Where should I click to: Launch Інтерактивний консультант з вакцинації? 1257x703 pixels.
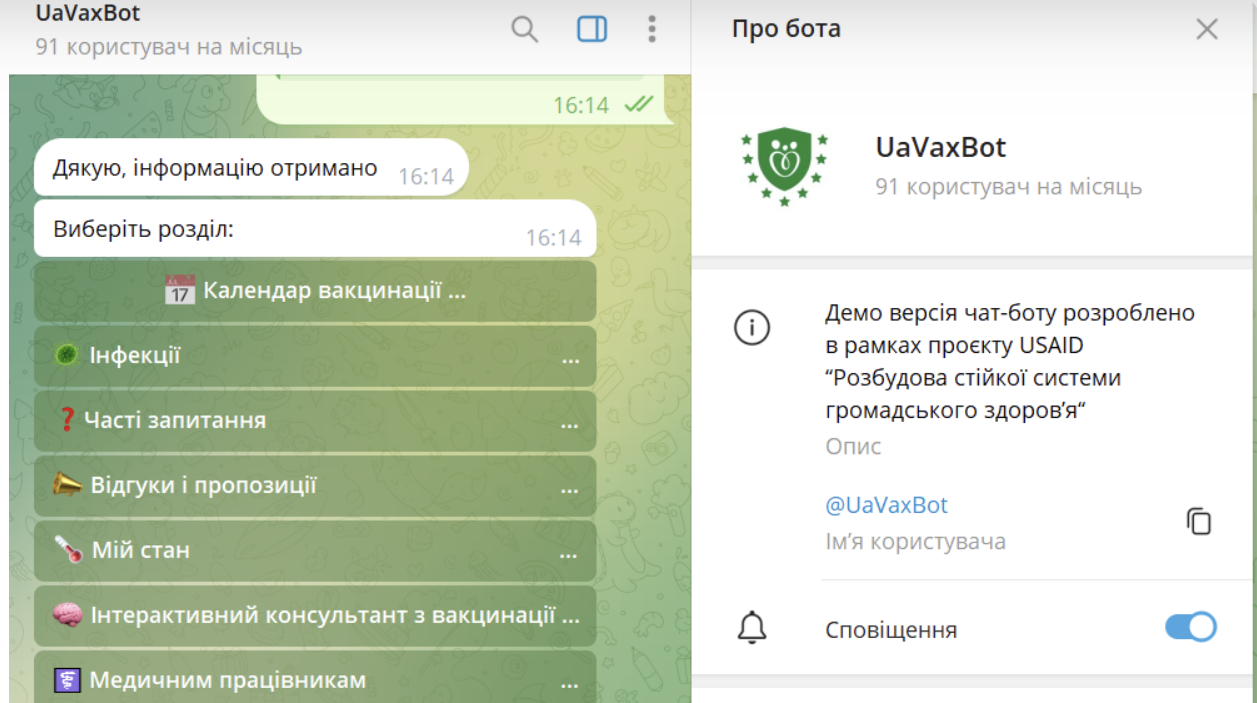click(x=315, y=615)
